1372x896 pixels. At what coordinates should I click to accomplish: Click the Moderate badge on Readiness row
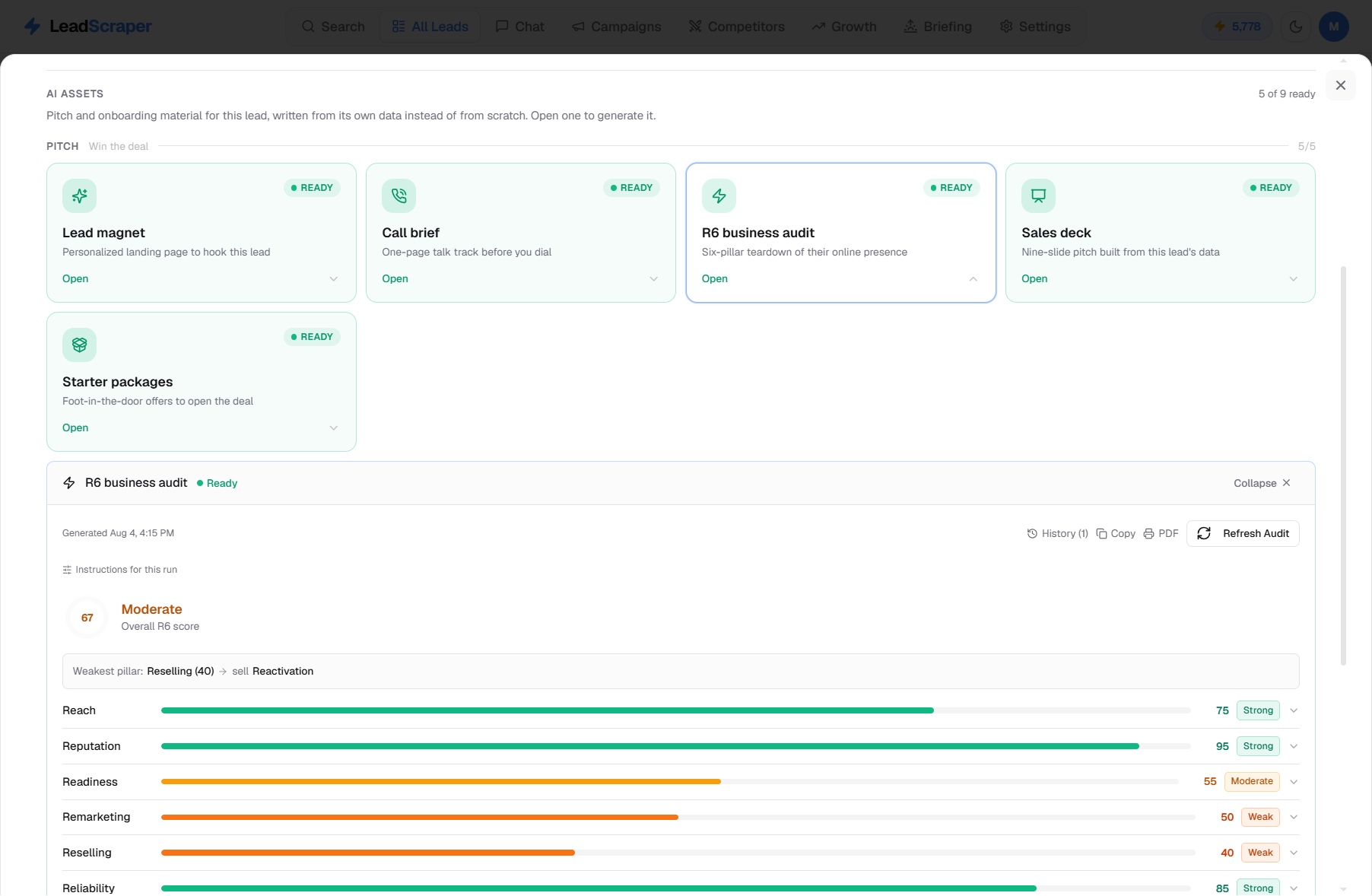pyautogui.click(x=1252, y=782)
